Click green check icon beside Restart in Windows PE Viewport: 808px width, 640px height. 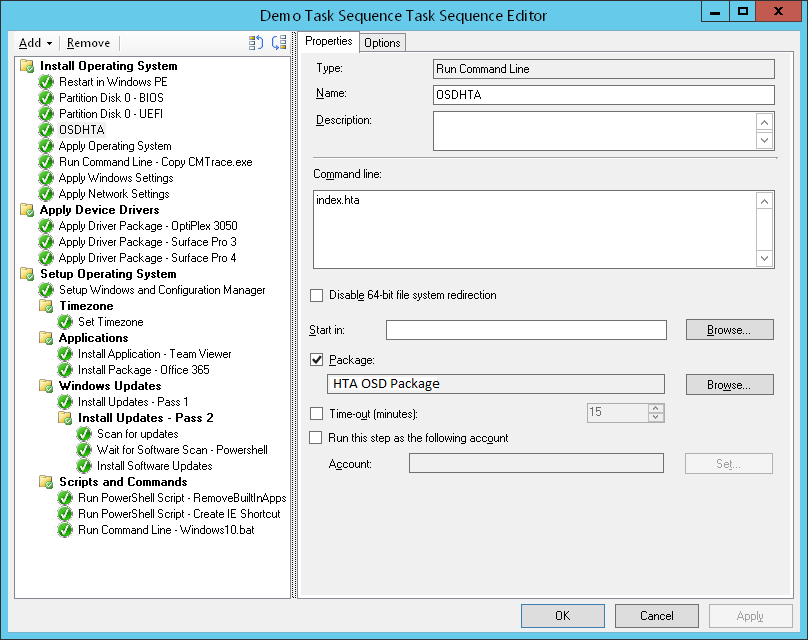pos(46,82)
